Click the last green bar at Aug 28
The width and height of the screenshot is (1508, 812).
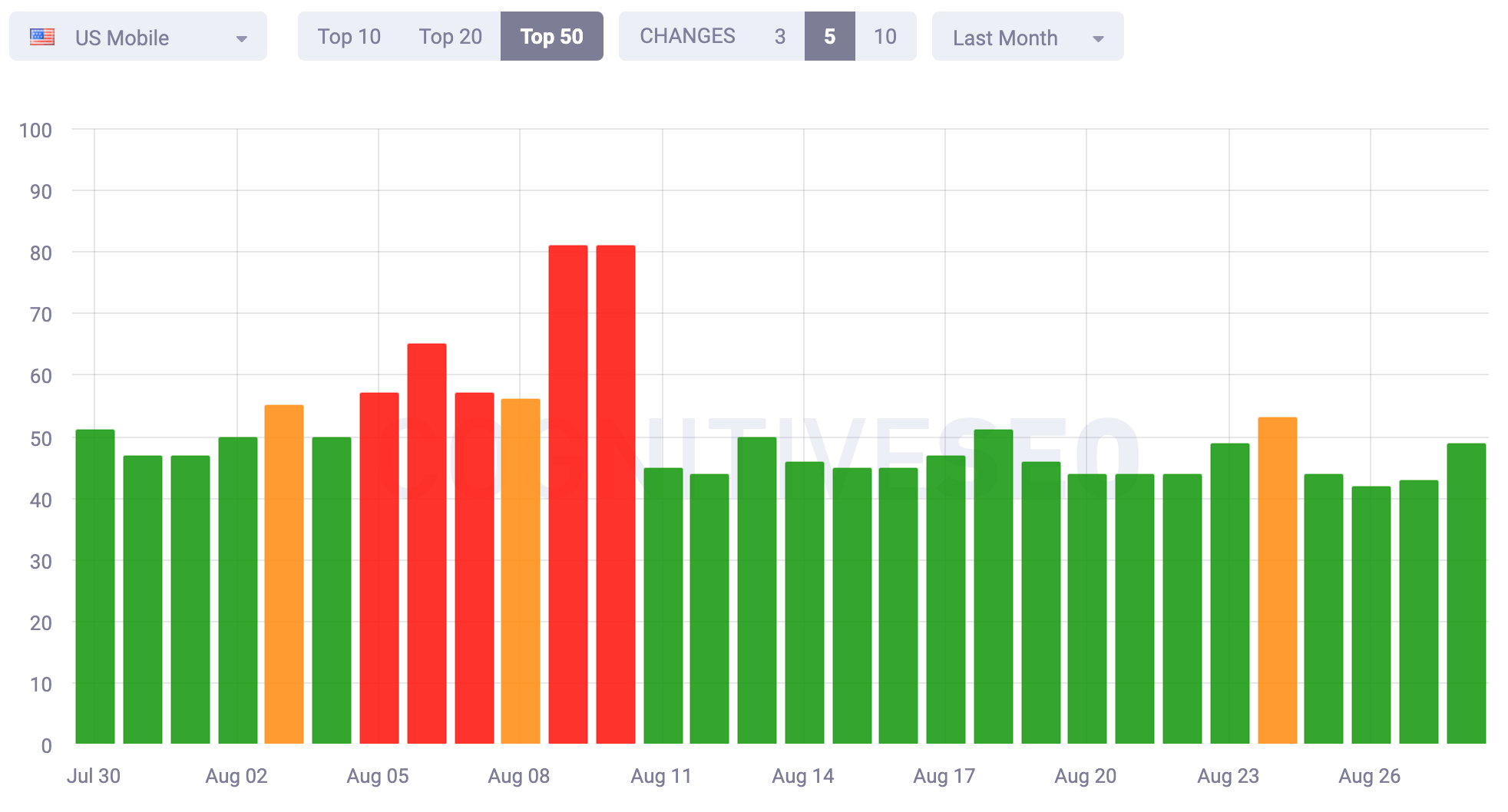click(x=1467, y=593)
